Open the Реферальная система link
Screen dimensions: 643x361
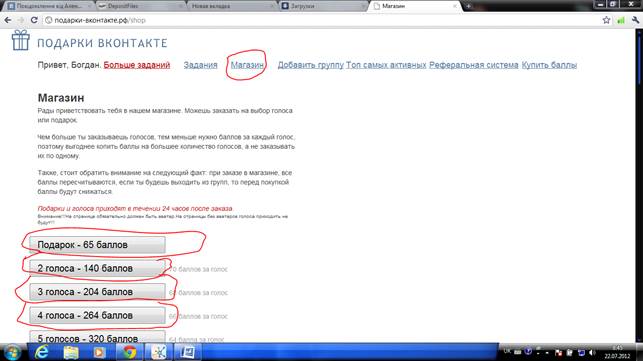point(474,65)
